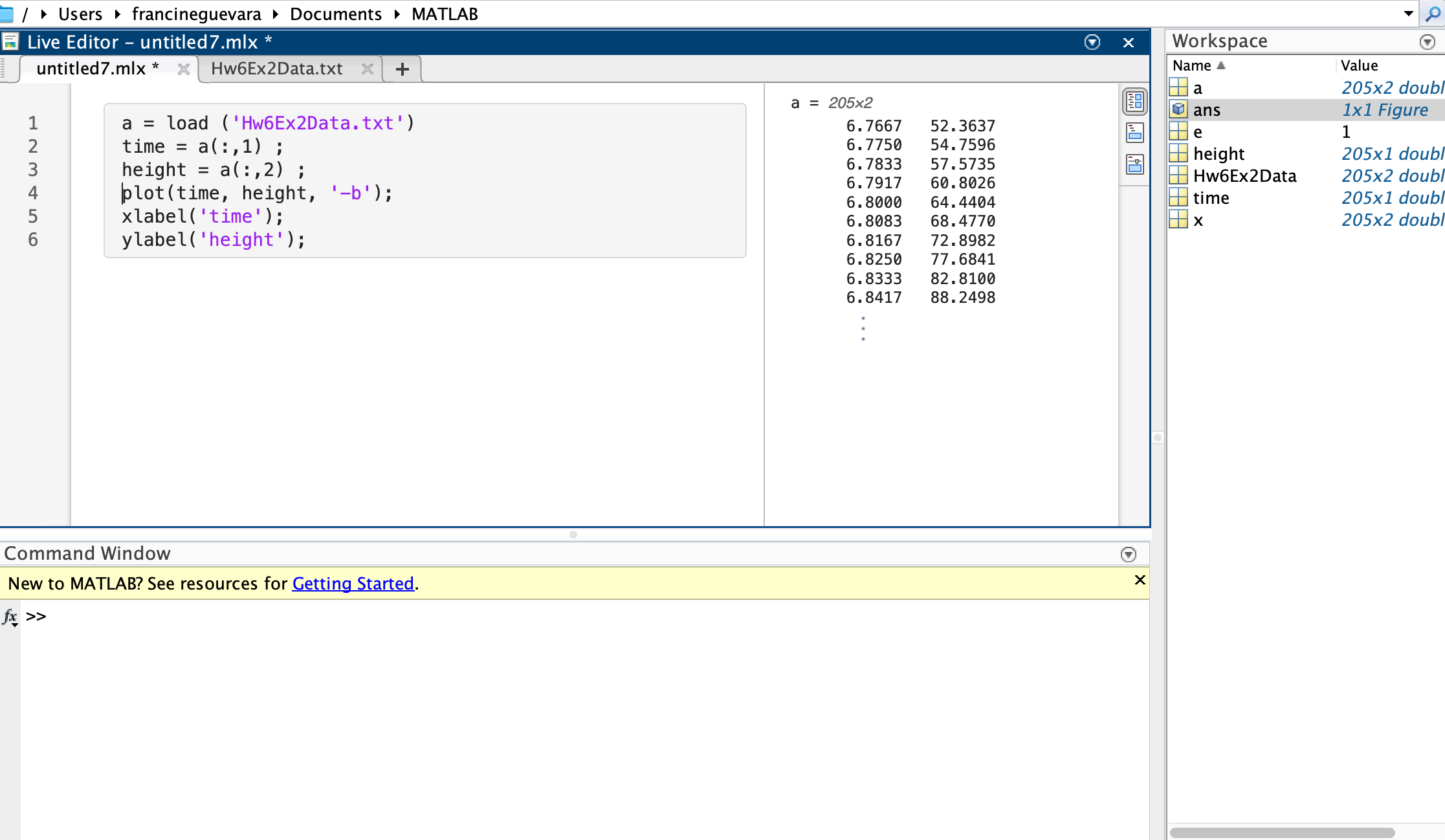
Task: Dismiss the Getting Started banner
Action: click(x=1140, y=580)
